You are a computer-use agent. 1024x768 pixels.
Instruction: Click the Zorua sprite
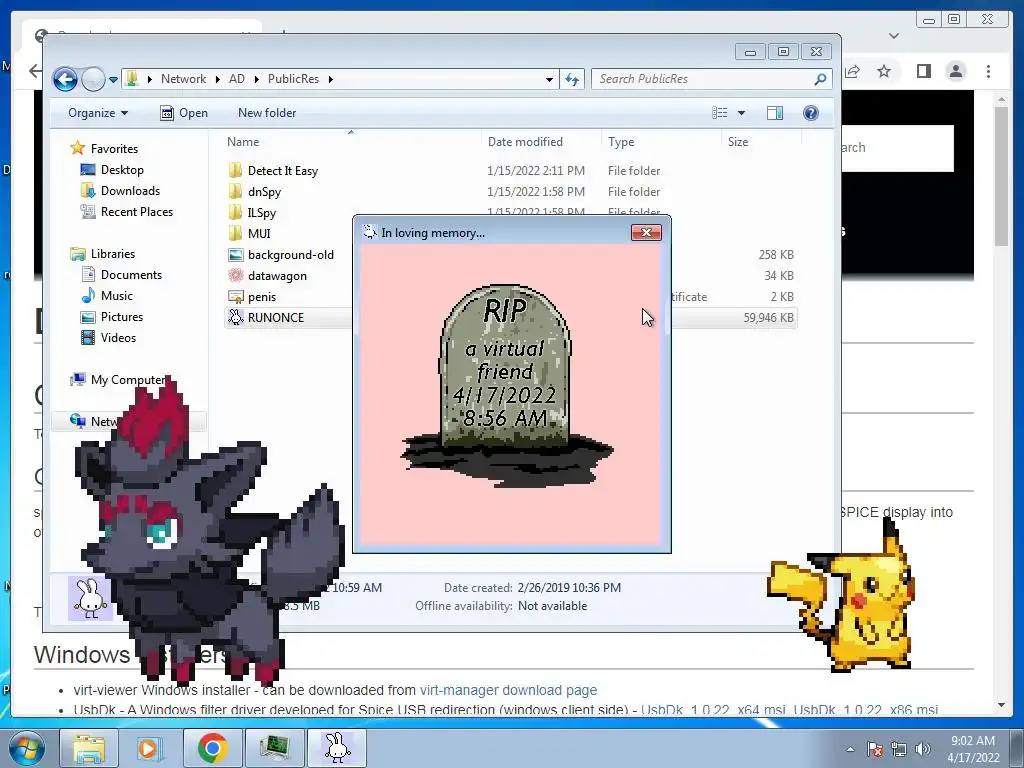[x=209, y=532]
